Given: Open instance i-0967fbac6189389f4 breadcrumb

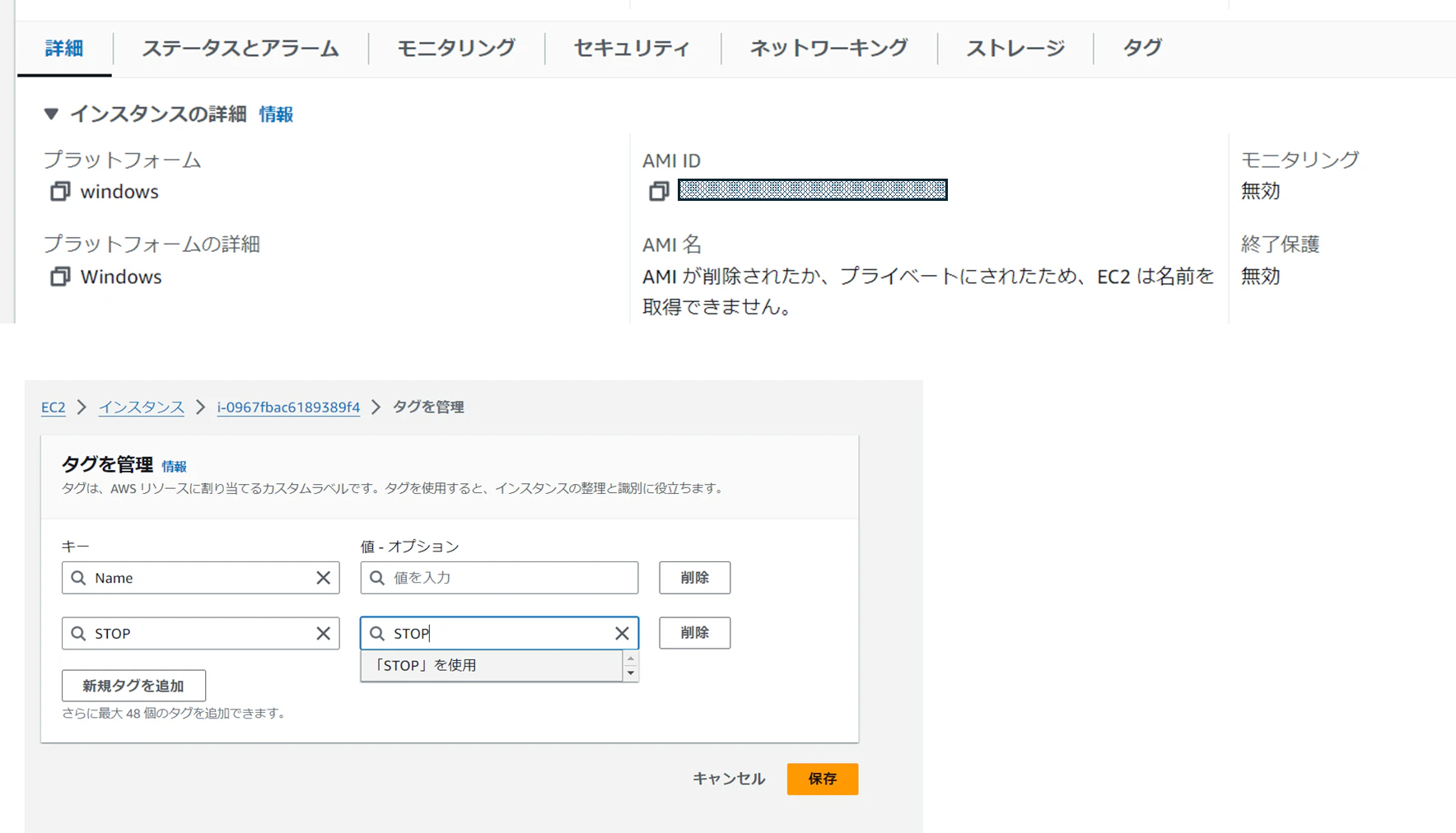Looking at the screenshot, I should [288, 407].
